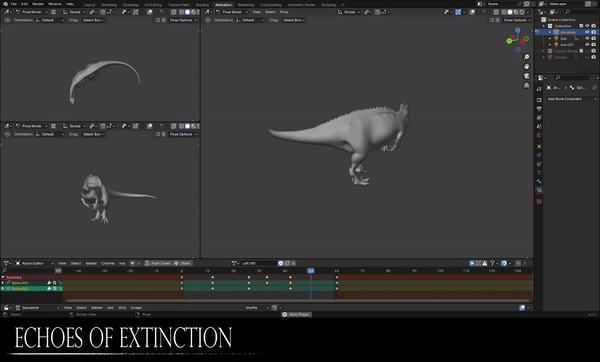This screenshot has width=600, height=362.
Task: Toggle visibility eye of Sun.001
Action: pos(587,45)
